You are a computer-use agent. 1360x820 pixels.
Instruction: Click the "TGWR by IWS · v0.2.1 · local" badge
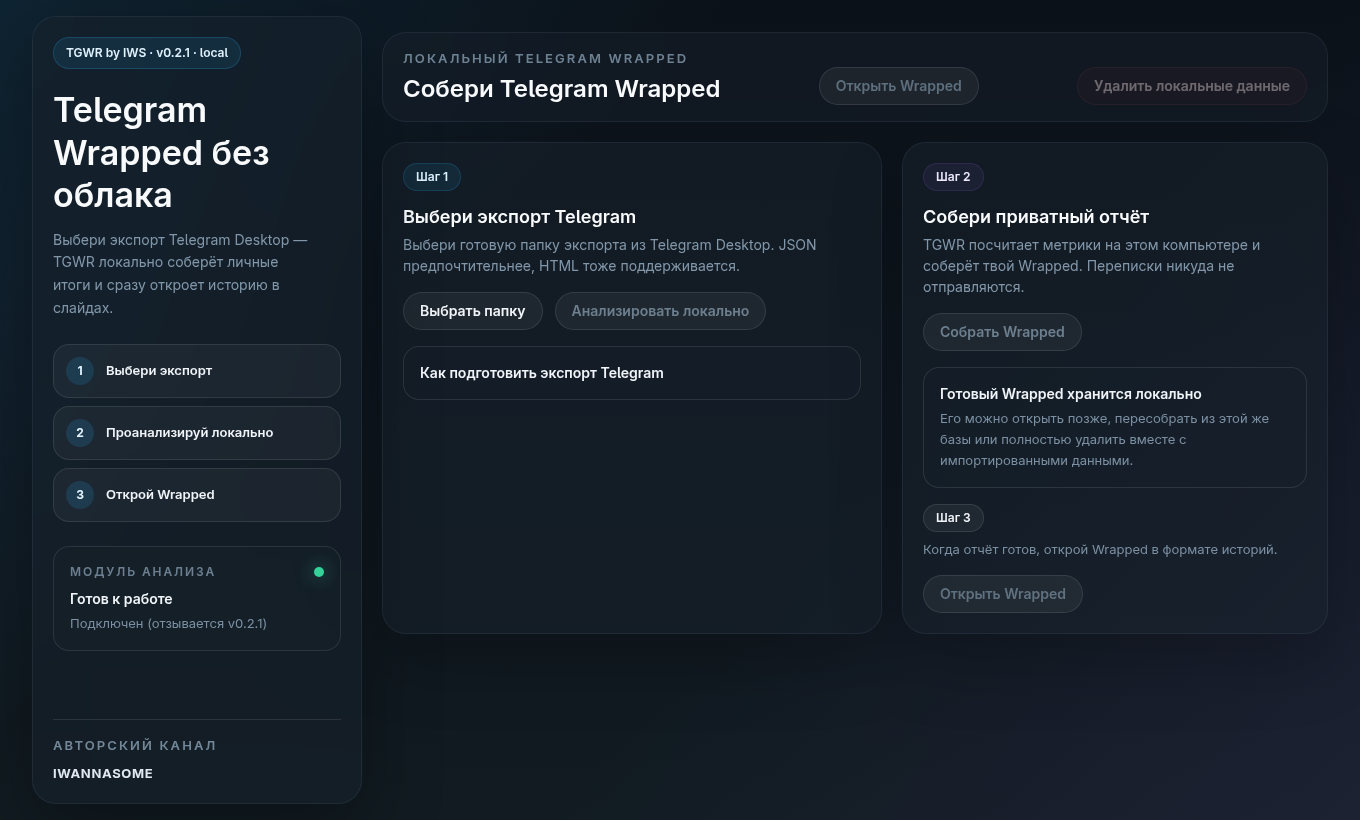coord(147,53)
